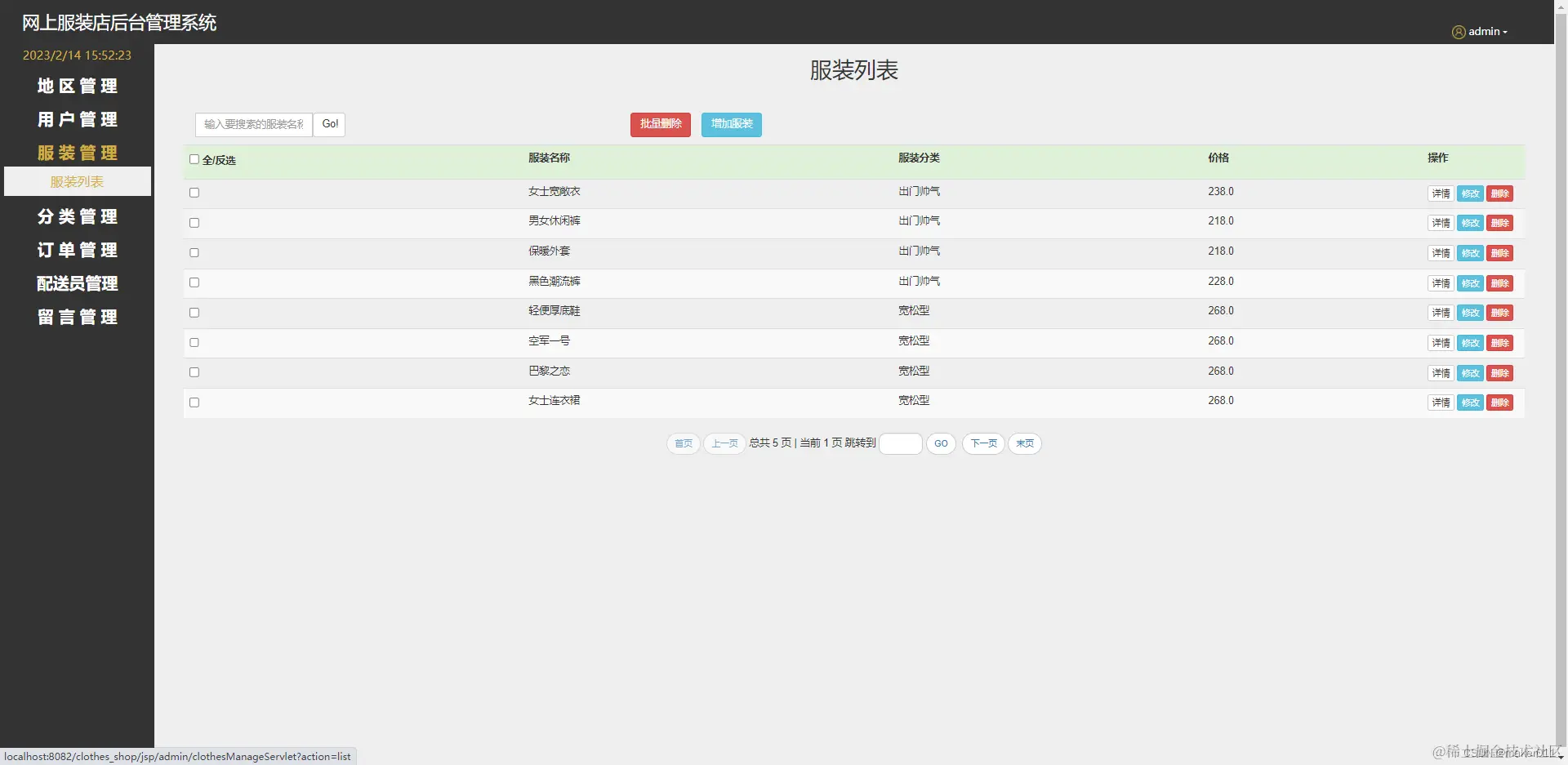
Task: Check the box for 保暖外套 row
Action: [194, 252]
